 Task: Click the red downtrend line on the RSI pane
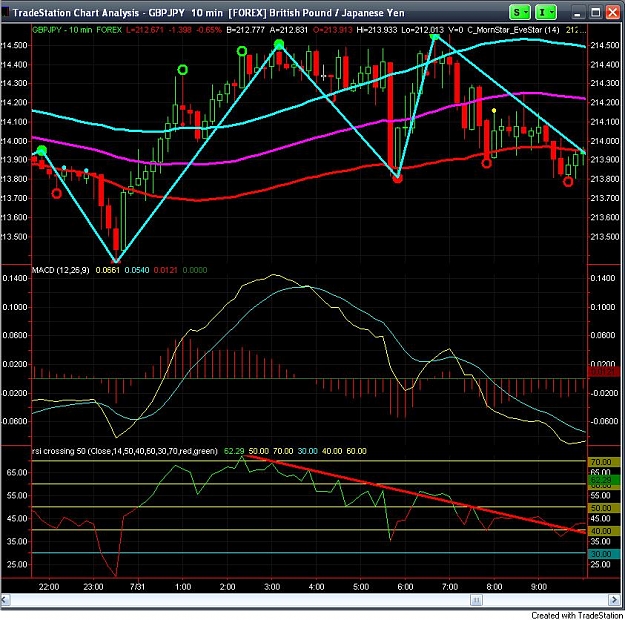pyautogui.click(x=415, y=494)
